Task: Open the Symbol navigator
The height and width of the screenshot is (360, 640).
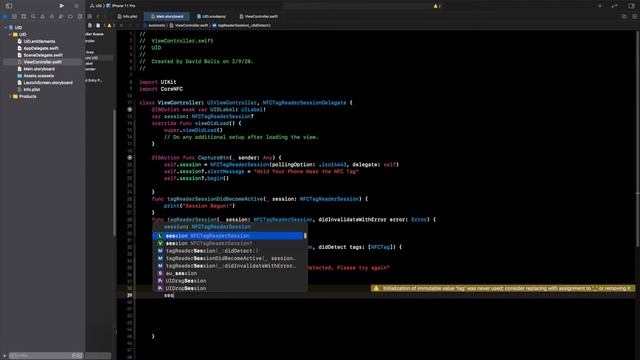Action: tap(24, 16)
